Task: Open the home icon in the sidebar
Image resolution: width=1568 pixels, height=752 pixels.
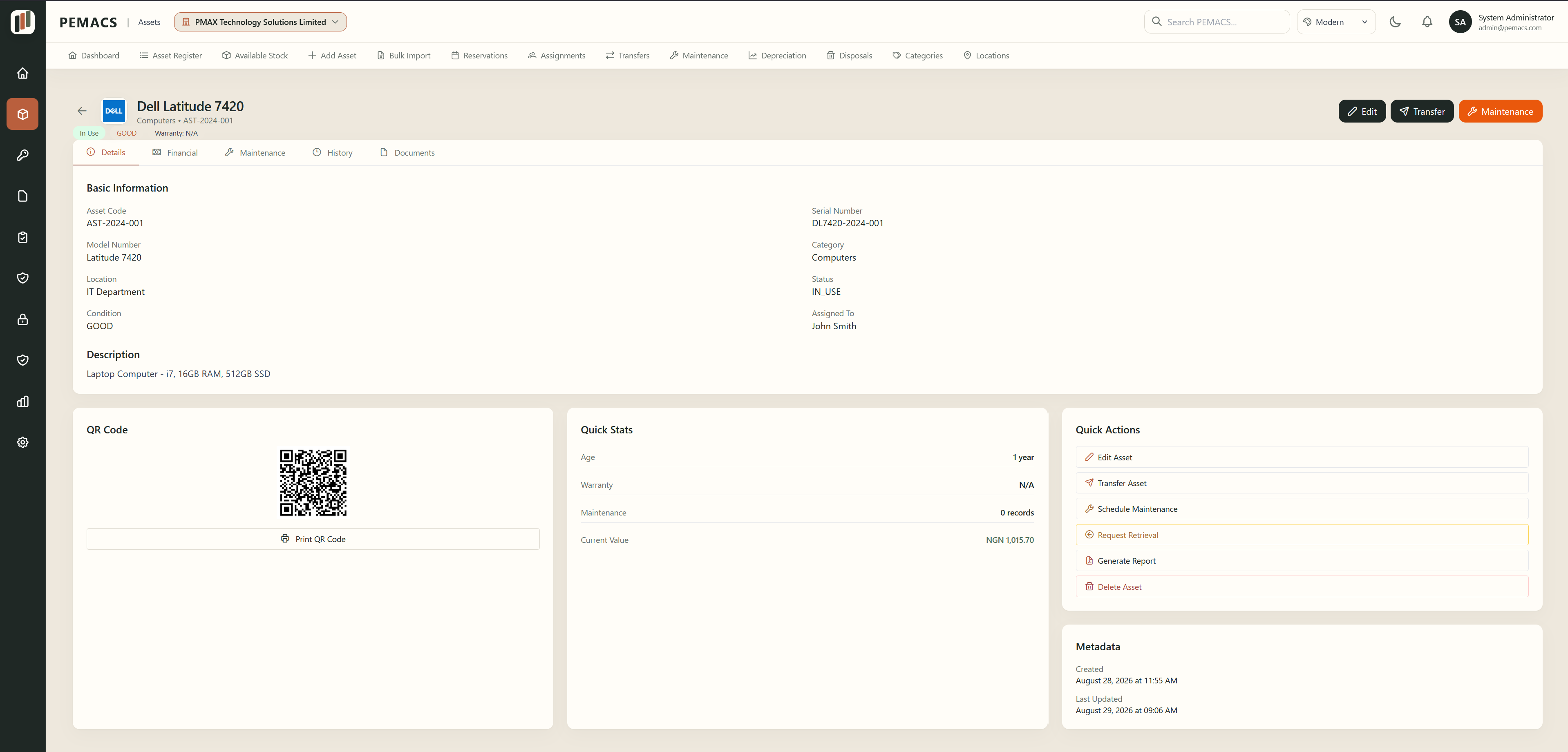Action: tap(22, 73)
